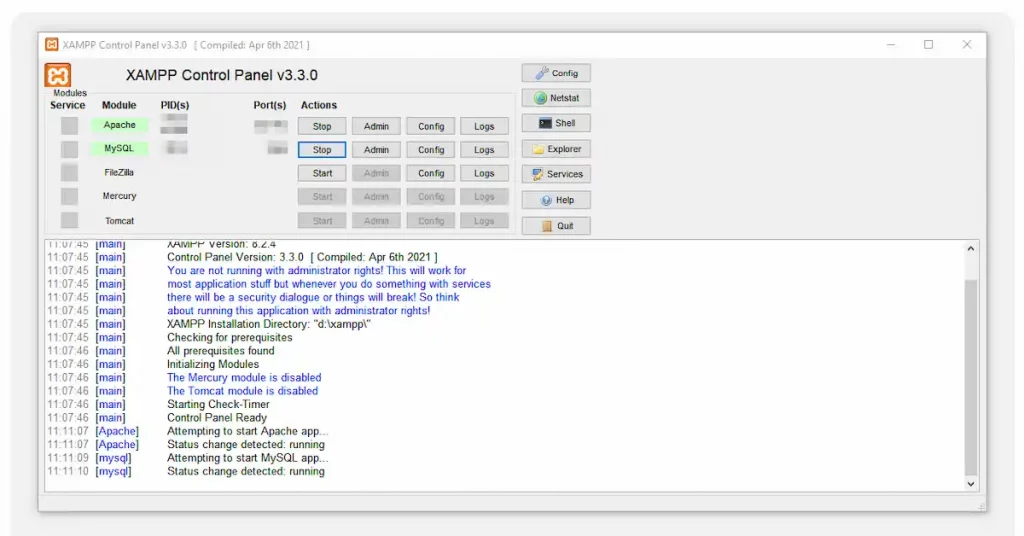Open MySQL Config options
The width and height of the screenshot is (1024, 536).
point(431,150)
